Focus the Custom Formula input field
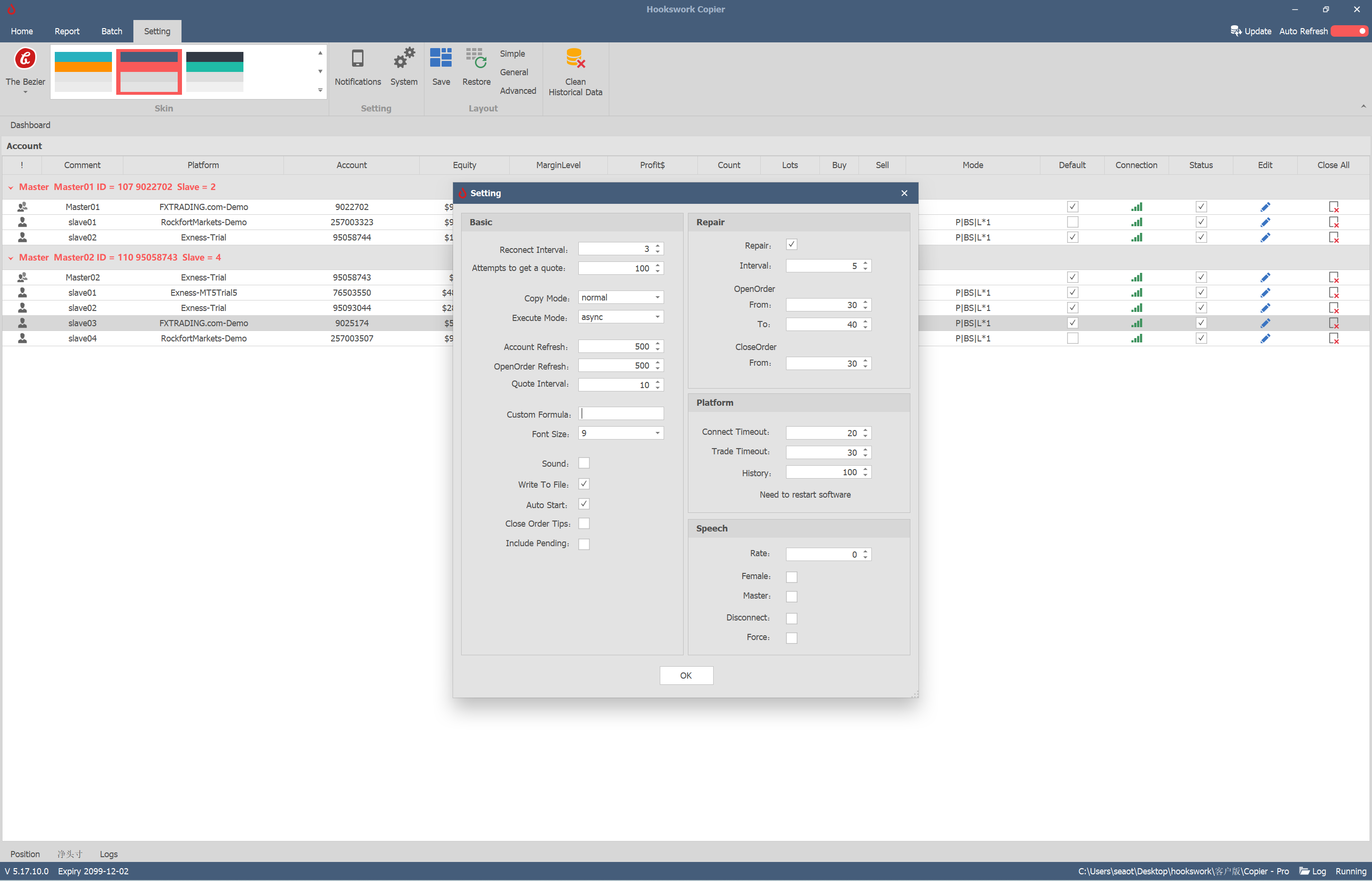This screenshot has width=1372, height=881. click(621, 414)
